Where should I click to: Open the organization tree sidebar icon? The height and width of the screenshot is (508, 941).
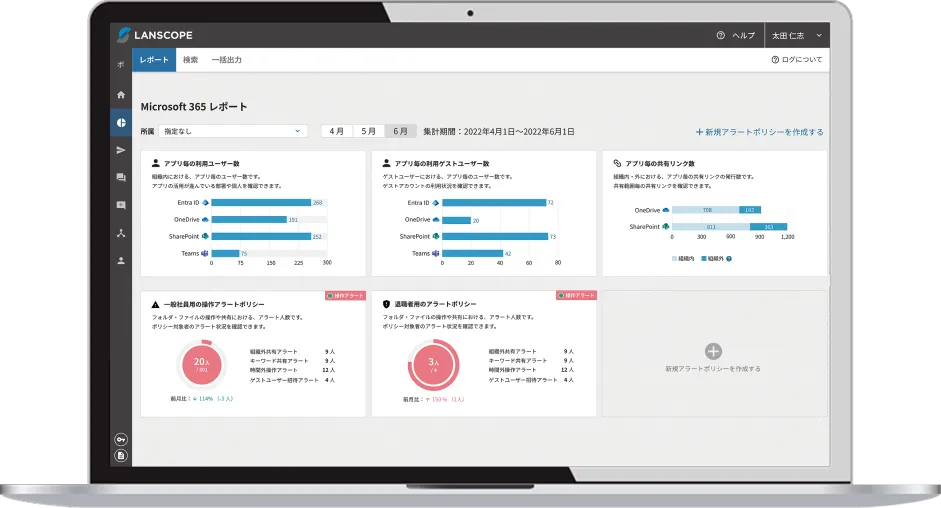(121, 233)
